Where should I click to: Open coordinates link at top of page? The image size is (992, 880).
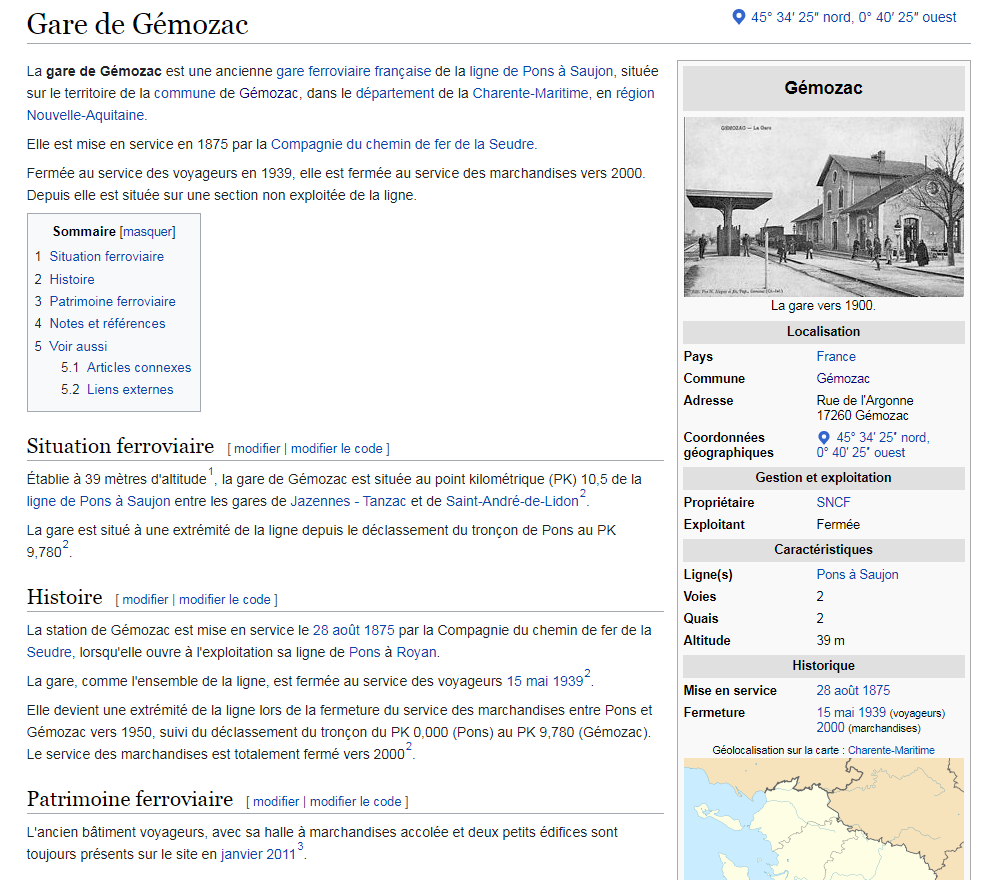853,17
